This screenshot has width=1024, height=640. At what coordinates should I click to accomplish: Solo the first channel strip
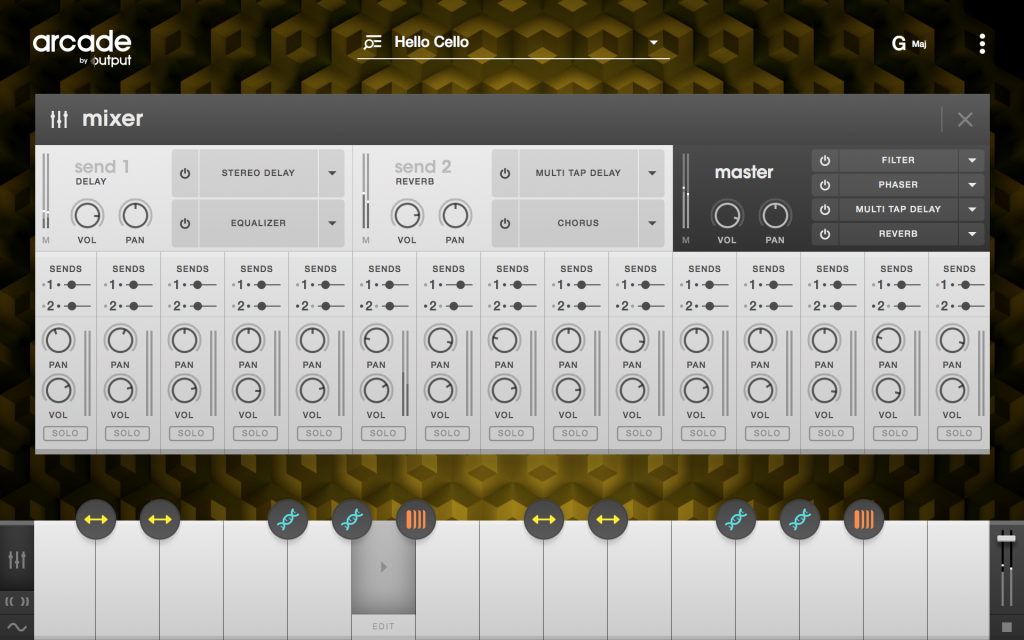[65, 434]
